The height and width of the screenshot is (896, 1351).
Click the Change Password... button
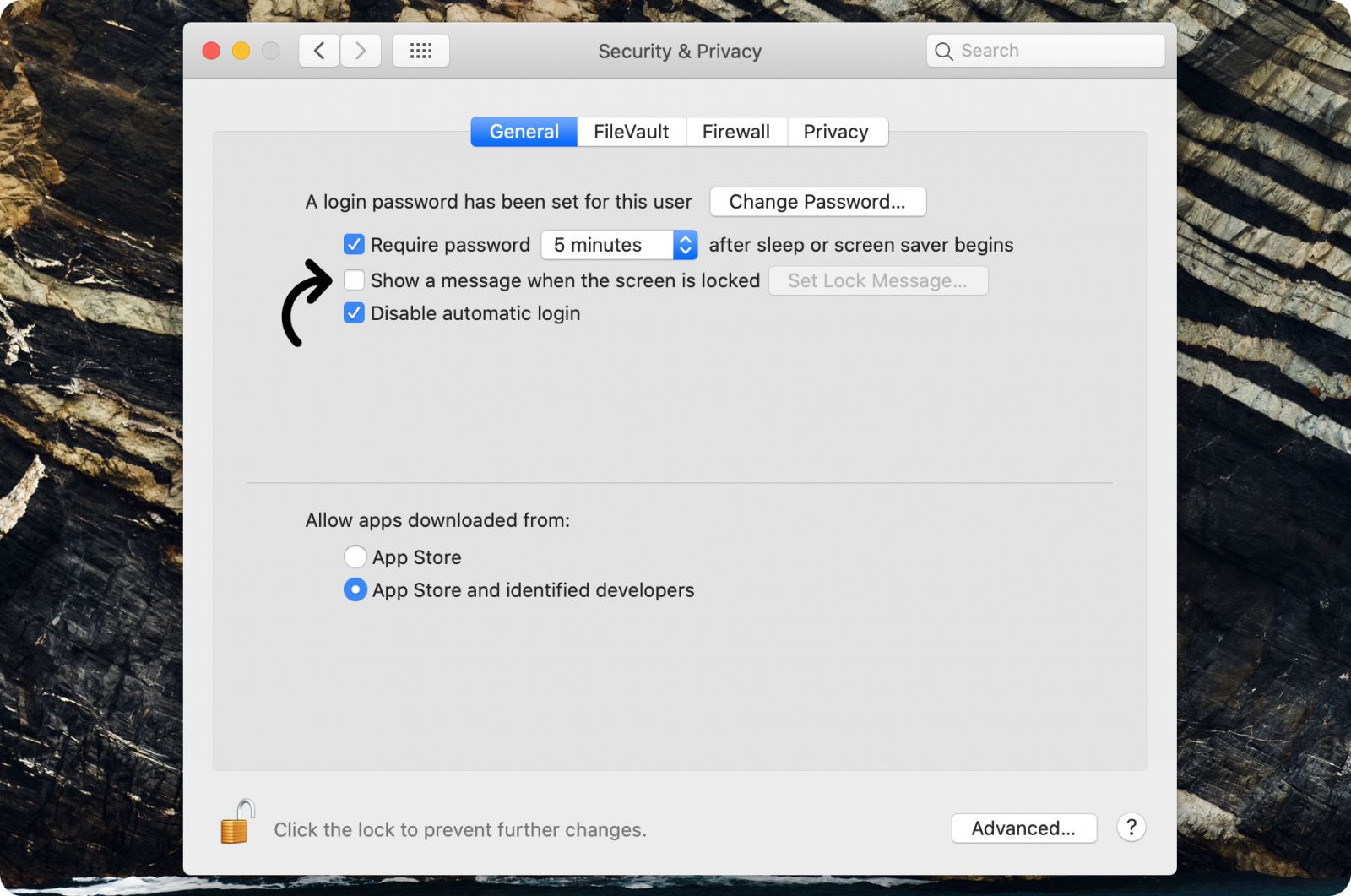coord(817,202)
